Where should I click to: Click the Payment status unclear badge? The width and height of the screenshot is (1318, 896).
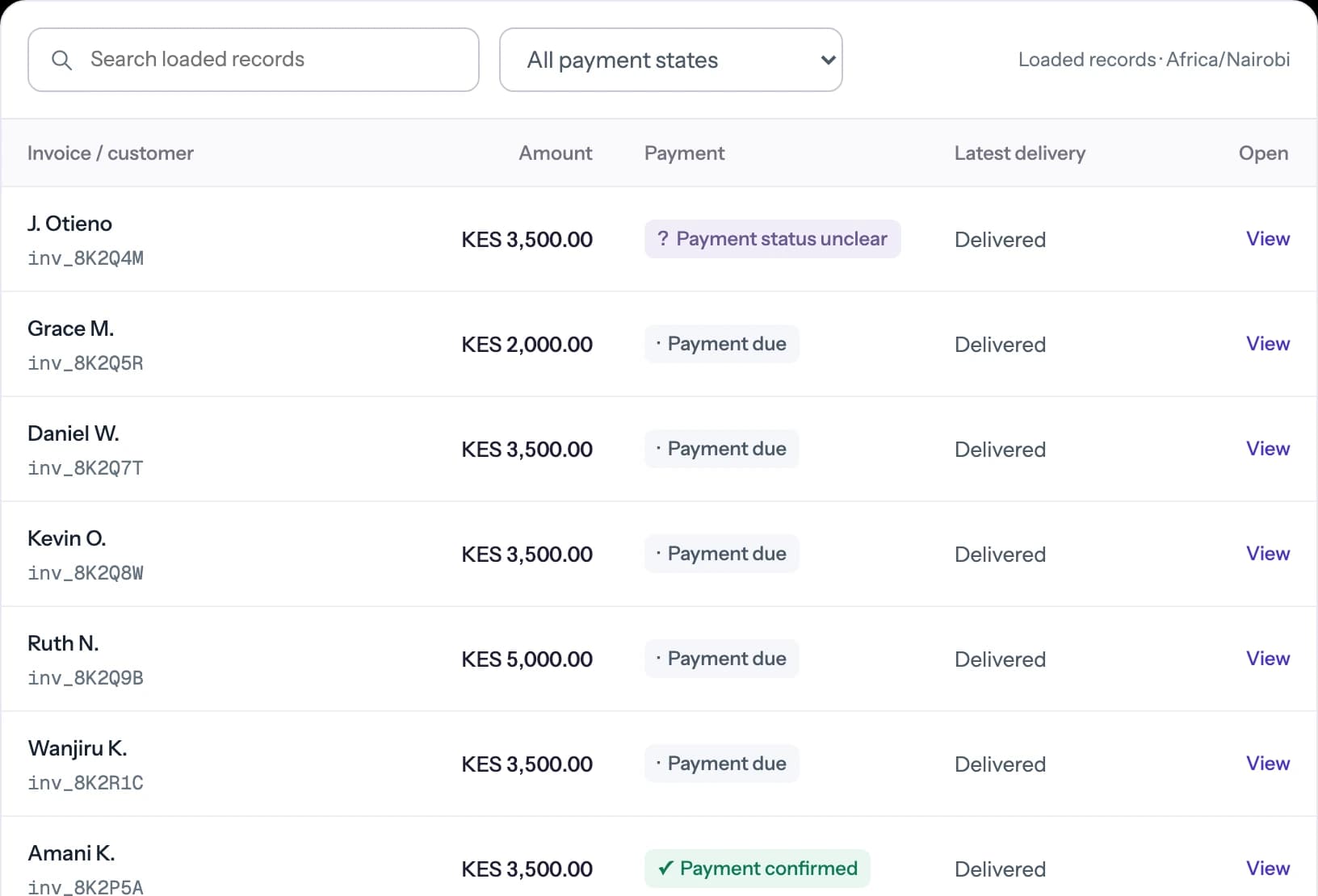pos(773,239)
